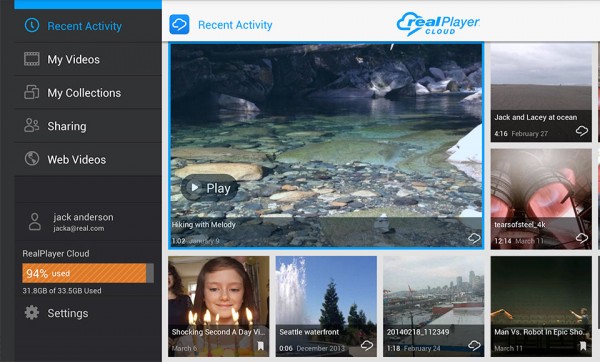Screen dimensions: 600x362
Task: Click bookmark icon on Shocking Second A Day video
Action: pos(261,346)
